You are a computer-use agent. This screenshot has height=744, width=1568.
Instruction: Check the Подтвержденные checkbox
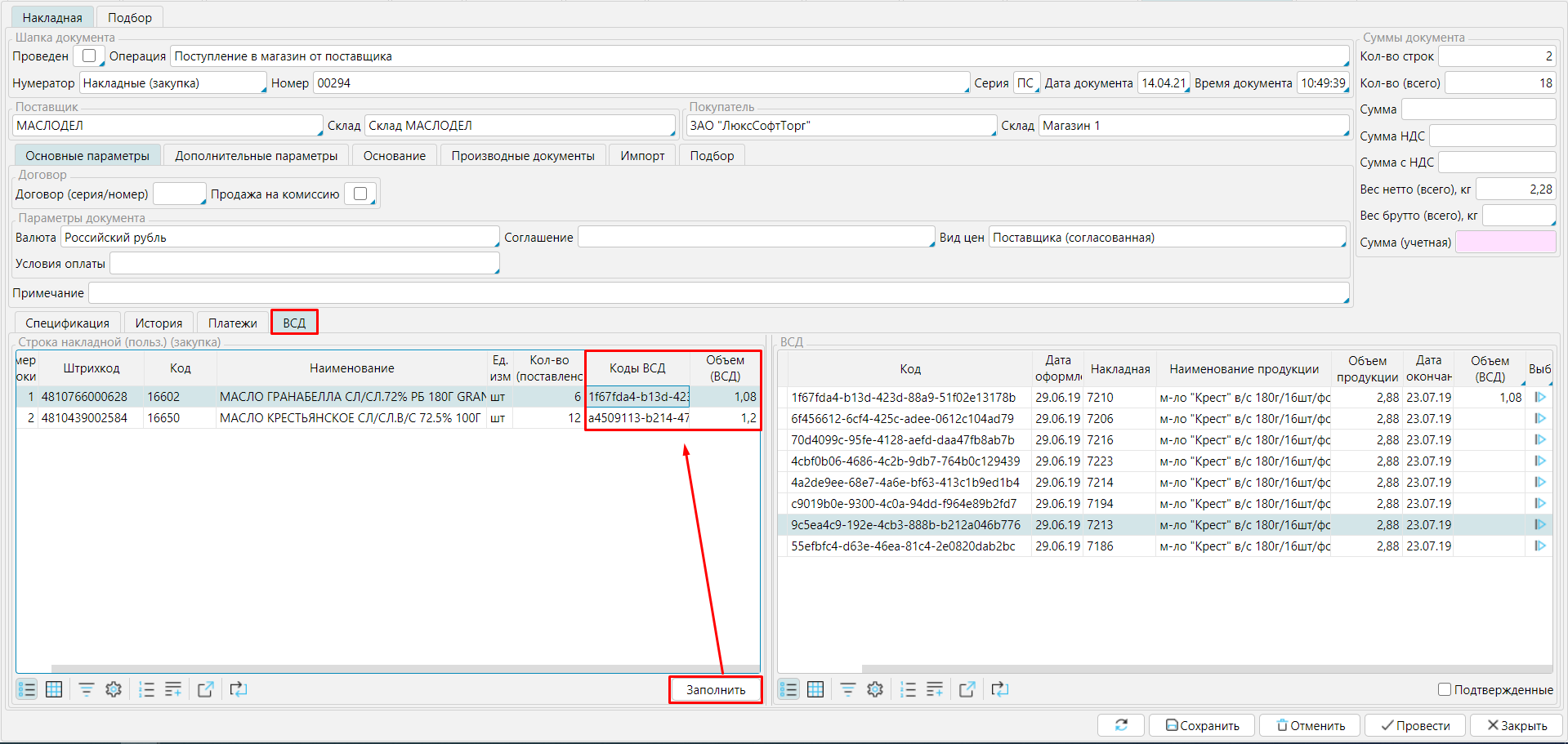coord(1445,690)
